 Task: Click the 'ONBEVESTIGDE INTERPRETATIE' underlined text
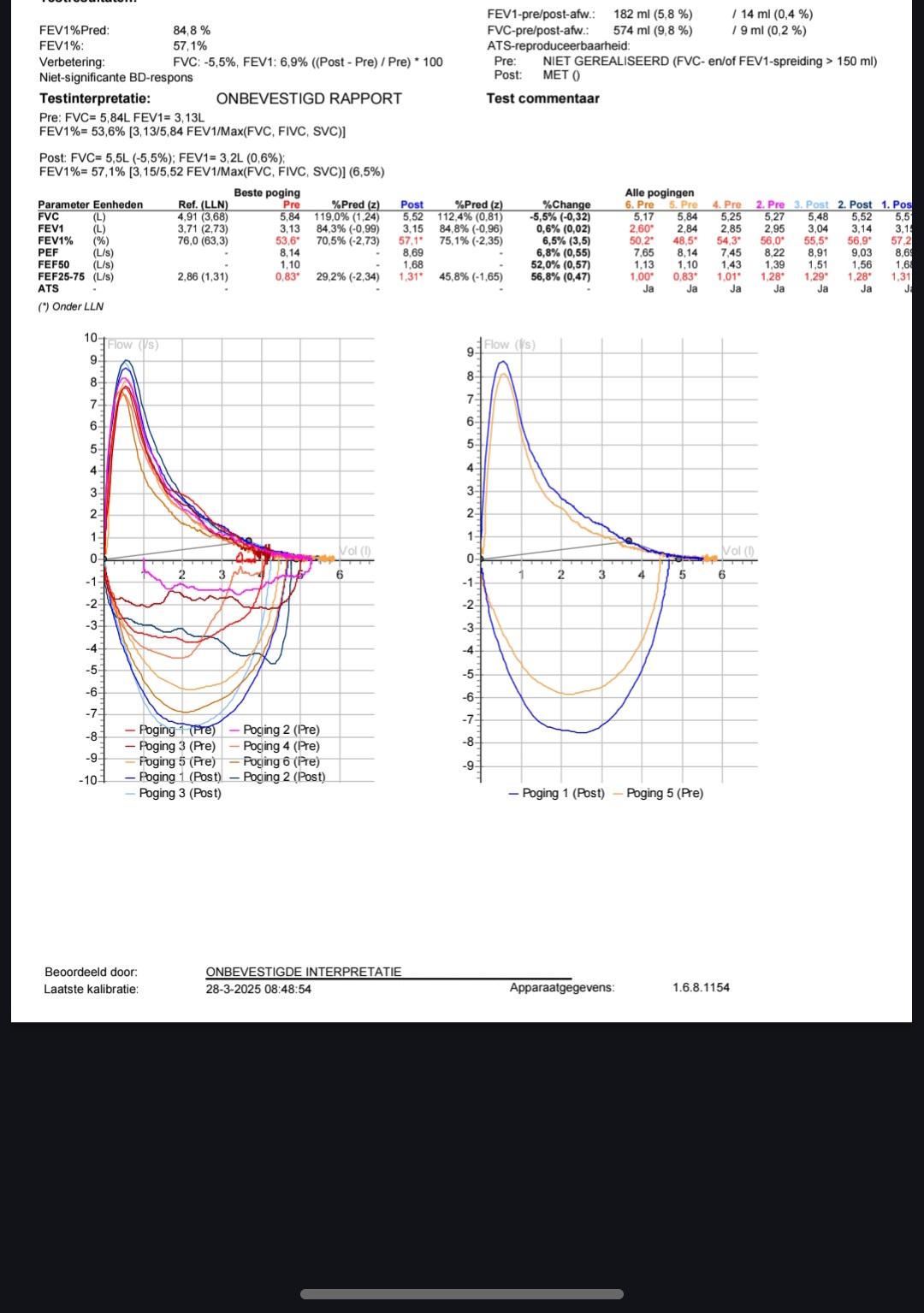pyautogui.click(x=304, y=972)
